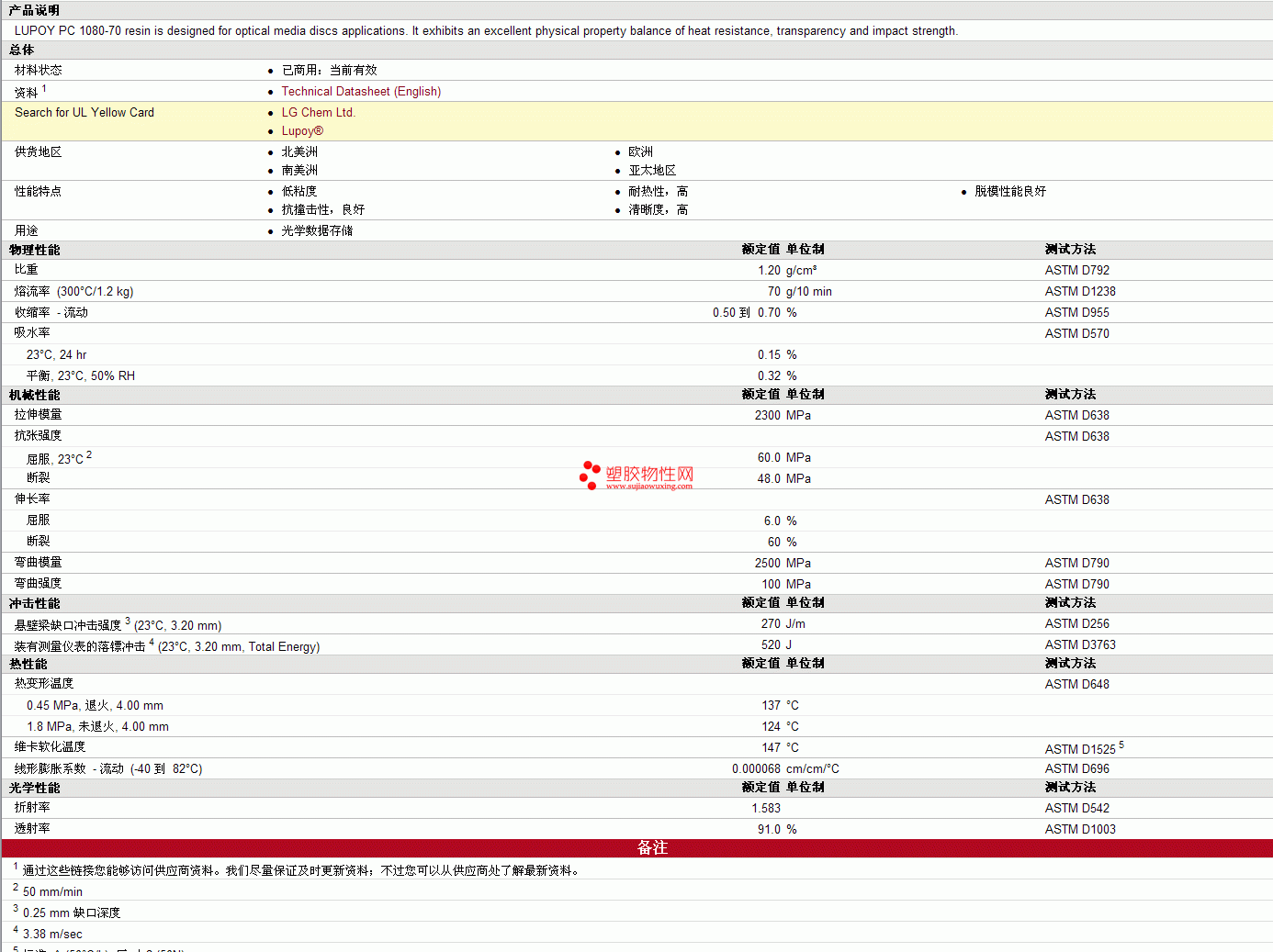Click the Vicat test method ASTM D1525
1273x952 pixels.
[1080, 750]
